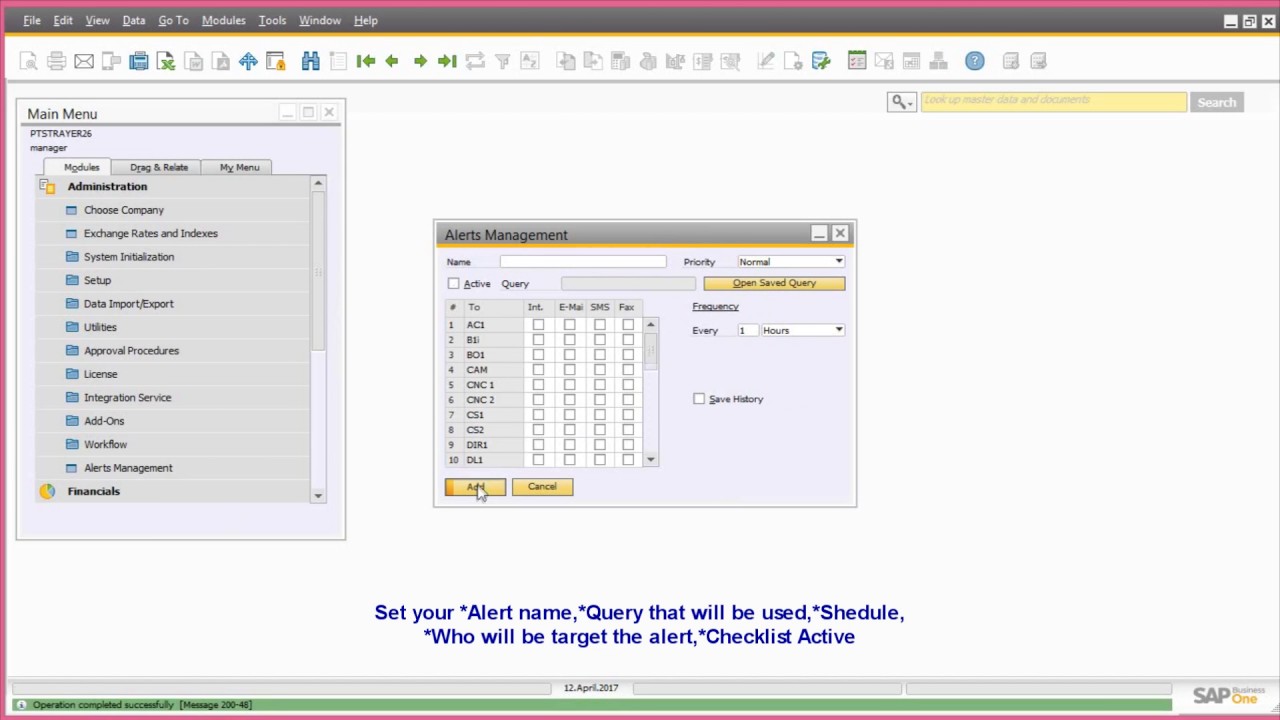Check SMS box for user CAM
Image resolution: width=1280 pixels, height=720 pixels.
click(600, 370)
